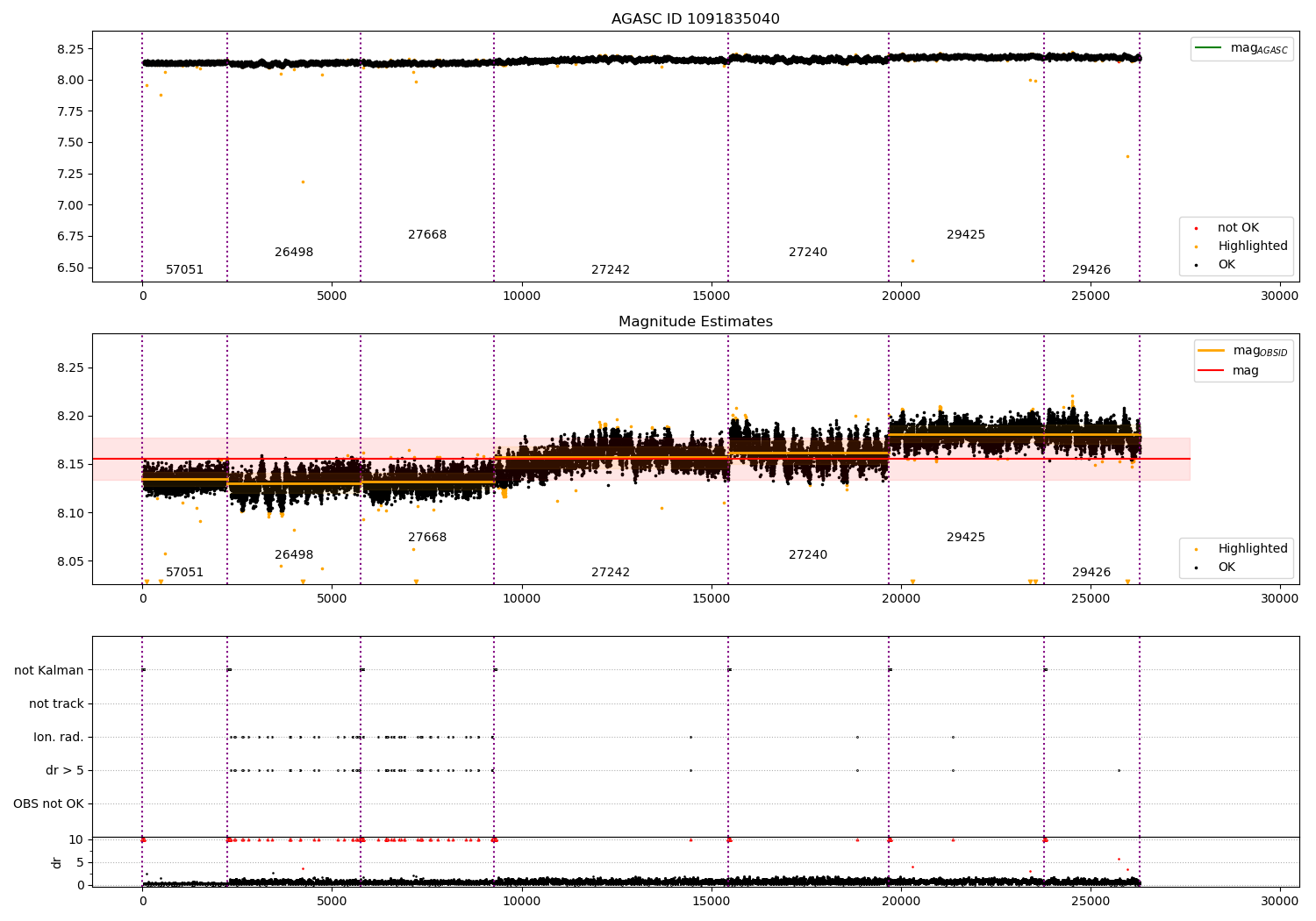Select the mag AGASC legend entry
The image size is (1316, 921).
point(1241,48)
